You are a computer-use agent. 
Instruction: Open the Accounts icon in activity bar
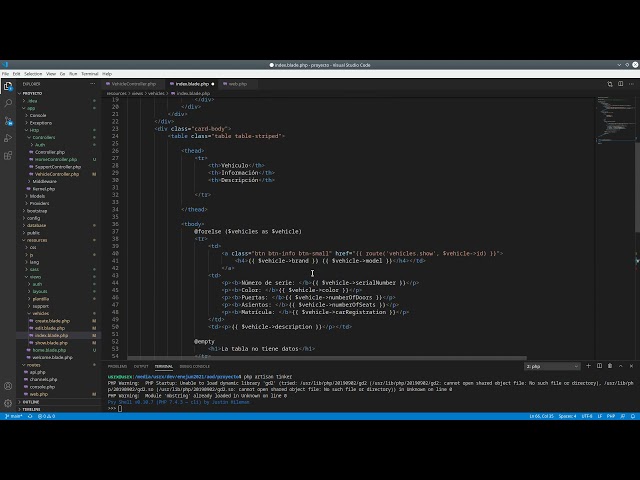click(8, 387)
